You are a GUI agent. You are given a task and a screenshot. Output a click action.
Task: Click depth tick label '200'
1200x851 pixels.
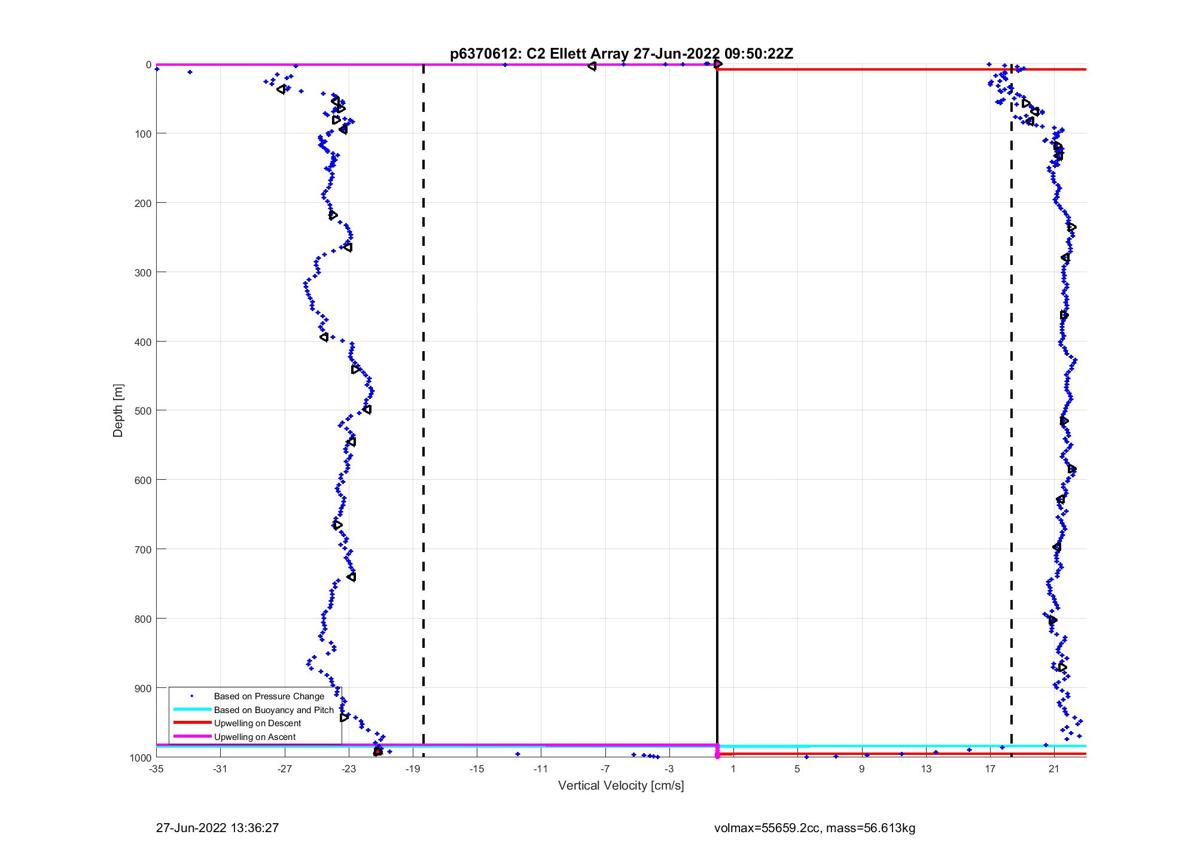142,203
